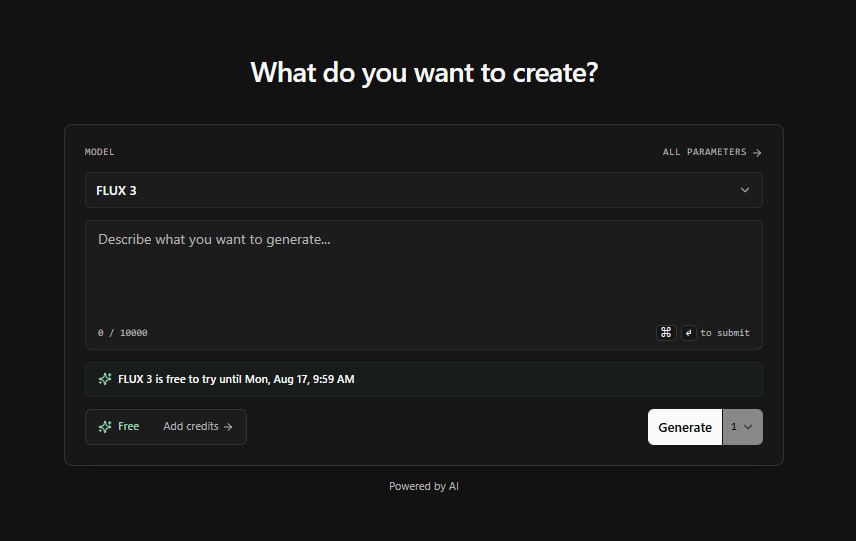Viewport: 856px width, 541px height.
Task: Click the 0 / 10000 character counter
Action: point(123,332)
